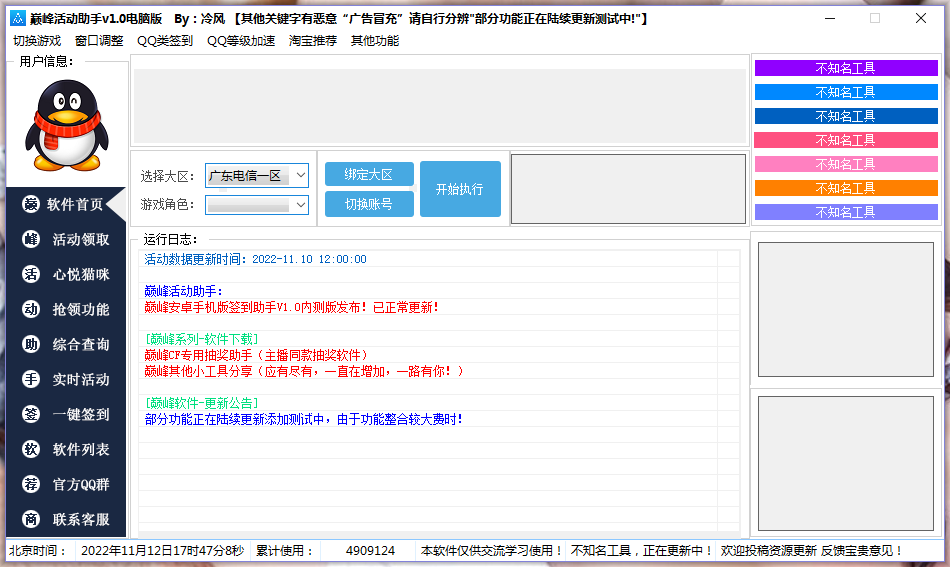
Task: Click log line 活动数据更新时间
Action: (255, 259)
